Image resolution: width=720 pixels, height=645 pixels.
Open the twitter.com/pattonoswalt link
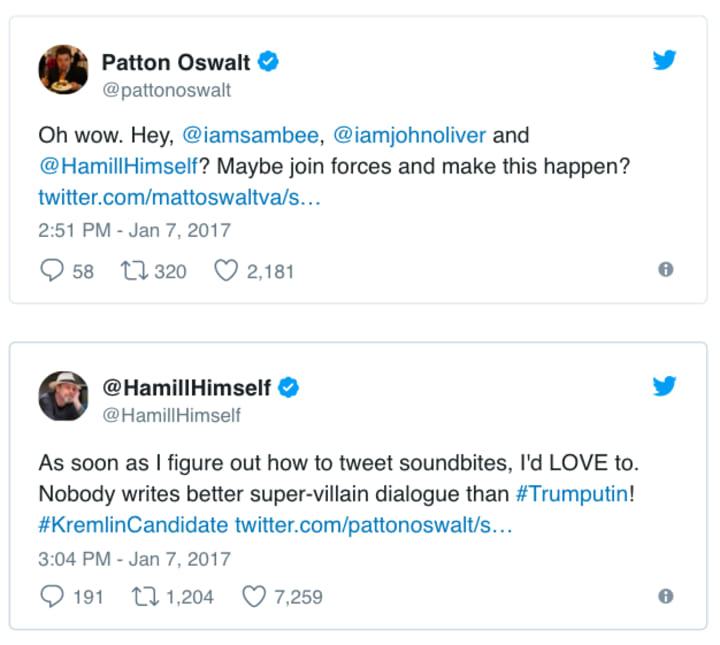coord(373,525)
